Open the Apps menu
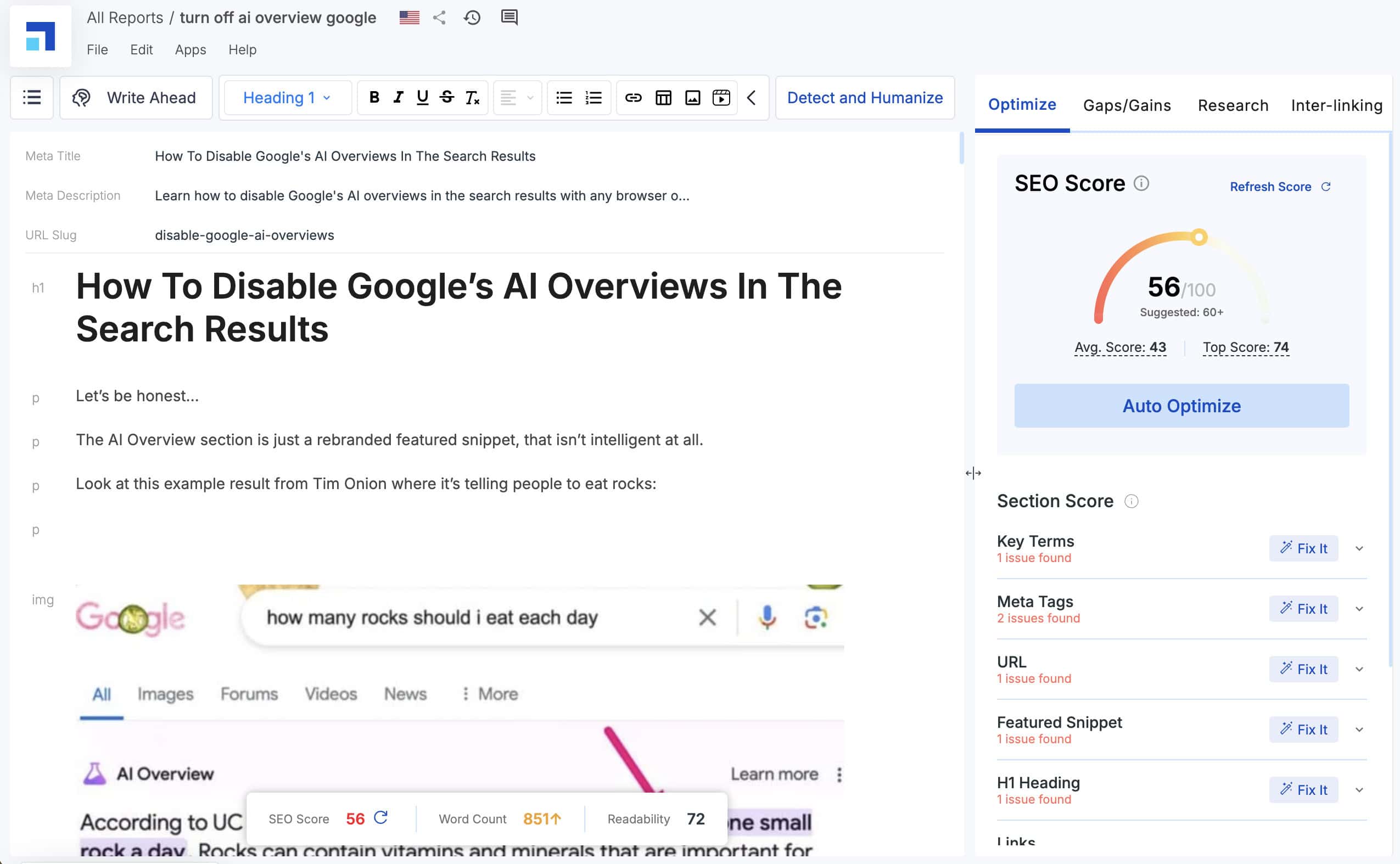 tap(191, 50)
